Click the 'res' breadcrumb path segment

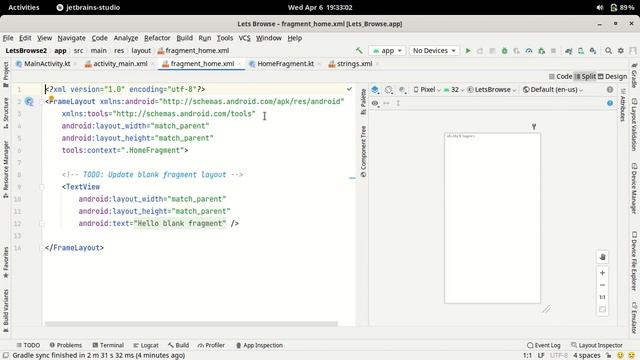pos(119,51)
